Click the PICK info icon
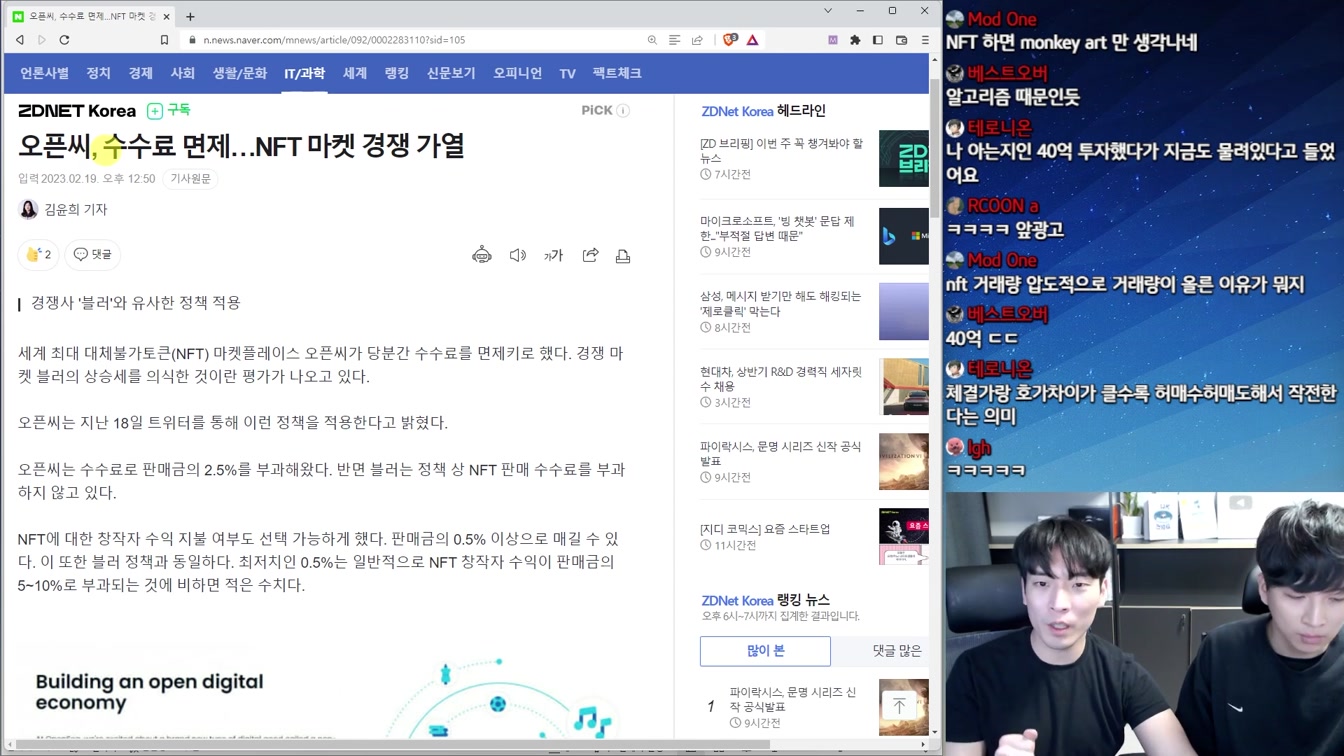1344x756 pixels. pos(623,110)
